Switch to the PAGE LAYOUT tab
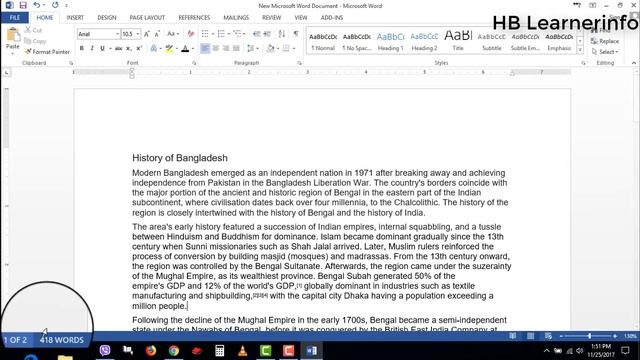 (147, 18)
